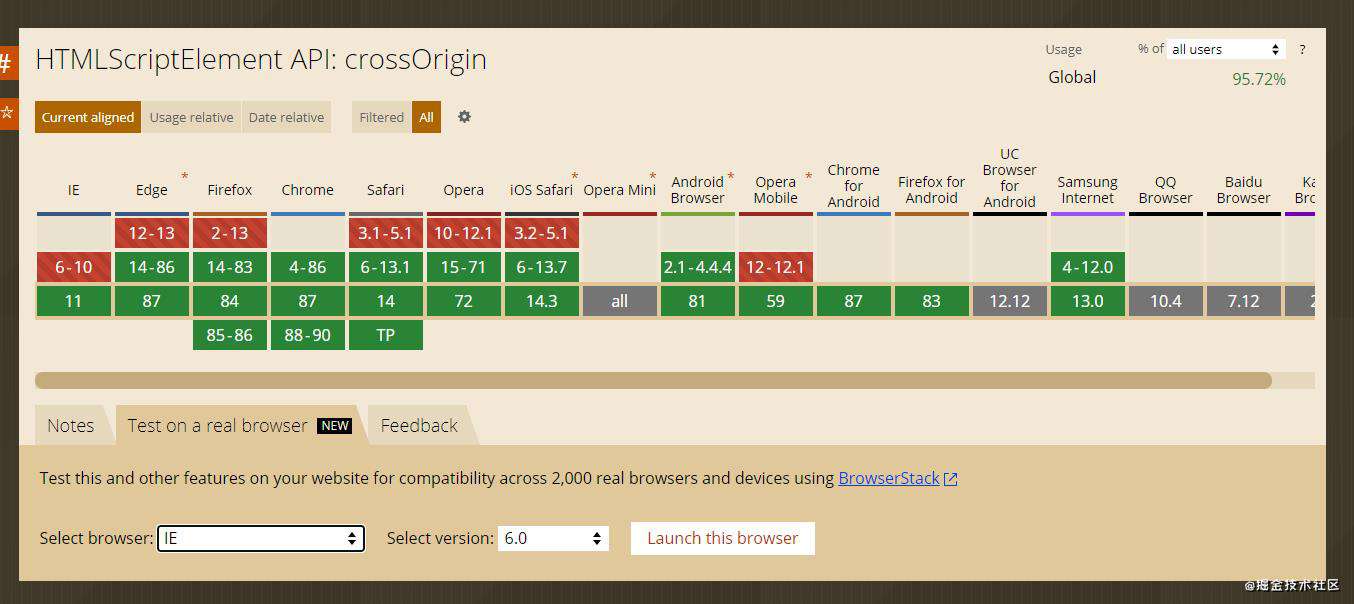Click the IE 6-10 unsupported cell
This screenshot has width=1354, height=604.
click(74, 267)
